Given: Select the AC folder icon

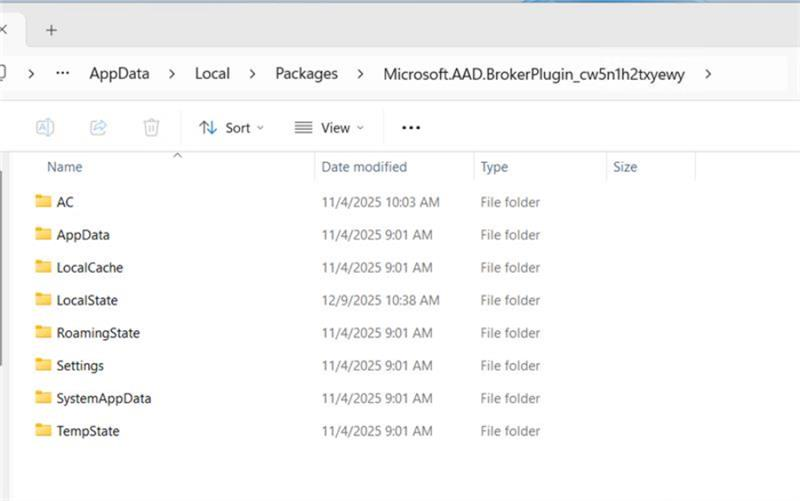Looking at the screenshot, I should coord(43,201).
